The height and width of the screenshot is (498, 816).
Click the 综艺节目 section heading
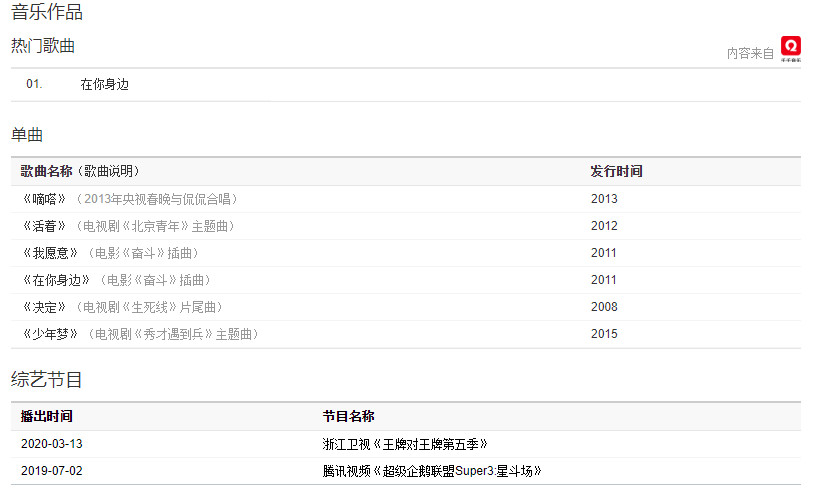[47, 379]
